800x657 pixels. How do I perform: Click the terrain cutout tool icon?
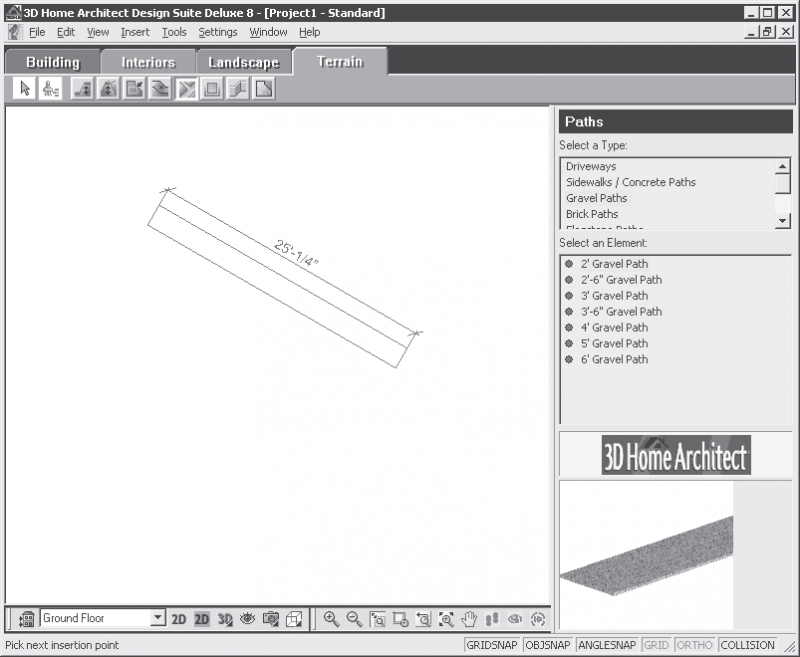pos(134,89)
